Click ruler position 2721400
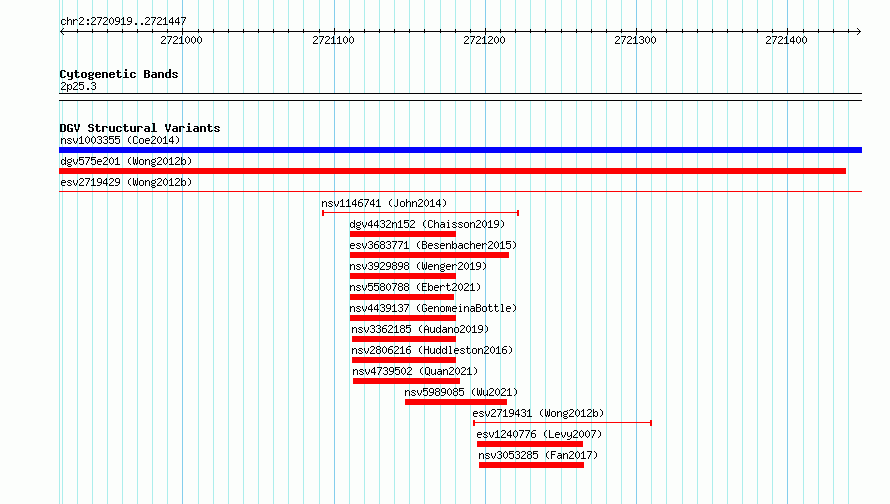890x504 pixels. (786, 40)
